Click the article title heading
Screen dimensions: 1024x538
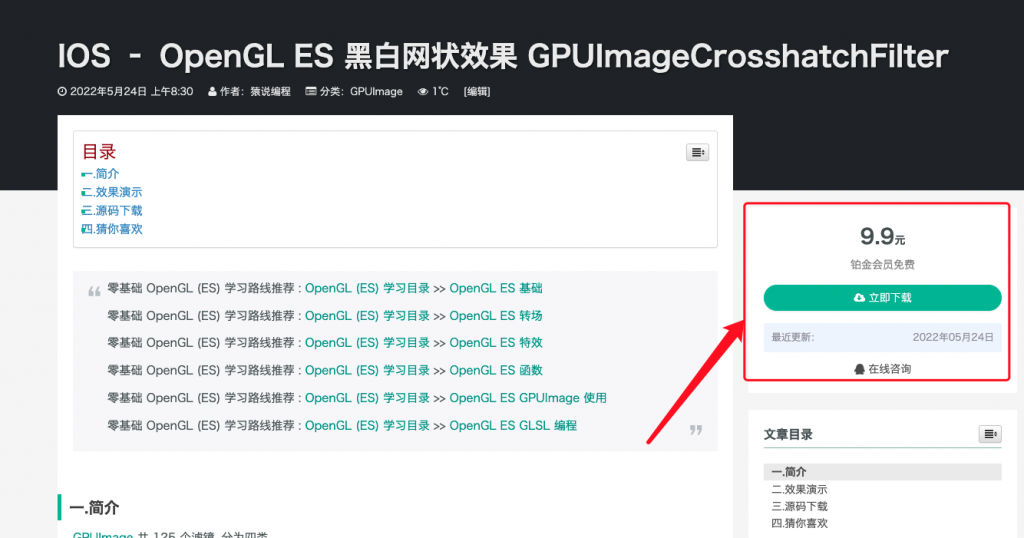[503, 56]
